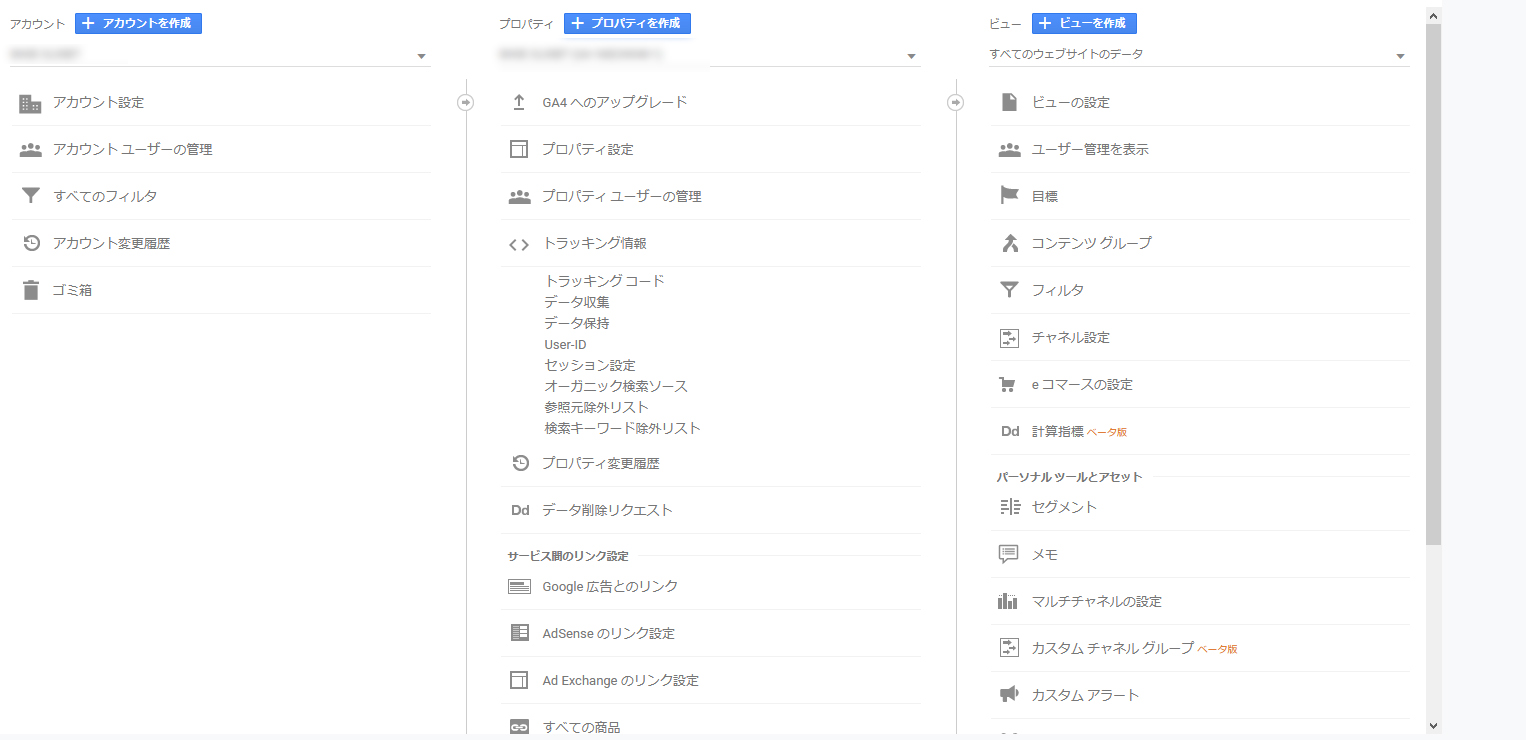Open the カスタム アラート text
1526x740 pixels.
pos(1085,695)
